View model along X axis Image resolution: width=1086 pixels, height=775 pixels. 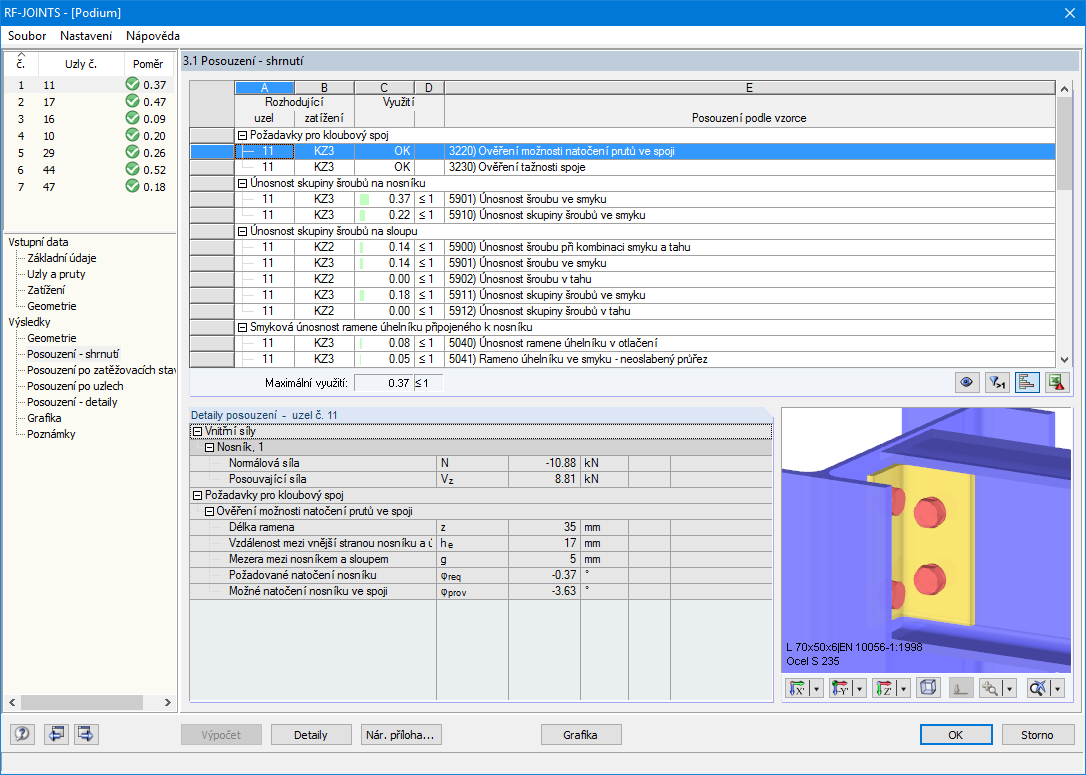[x=798, y=688]
